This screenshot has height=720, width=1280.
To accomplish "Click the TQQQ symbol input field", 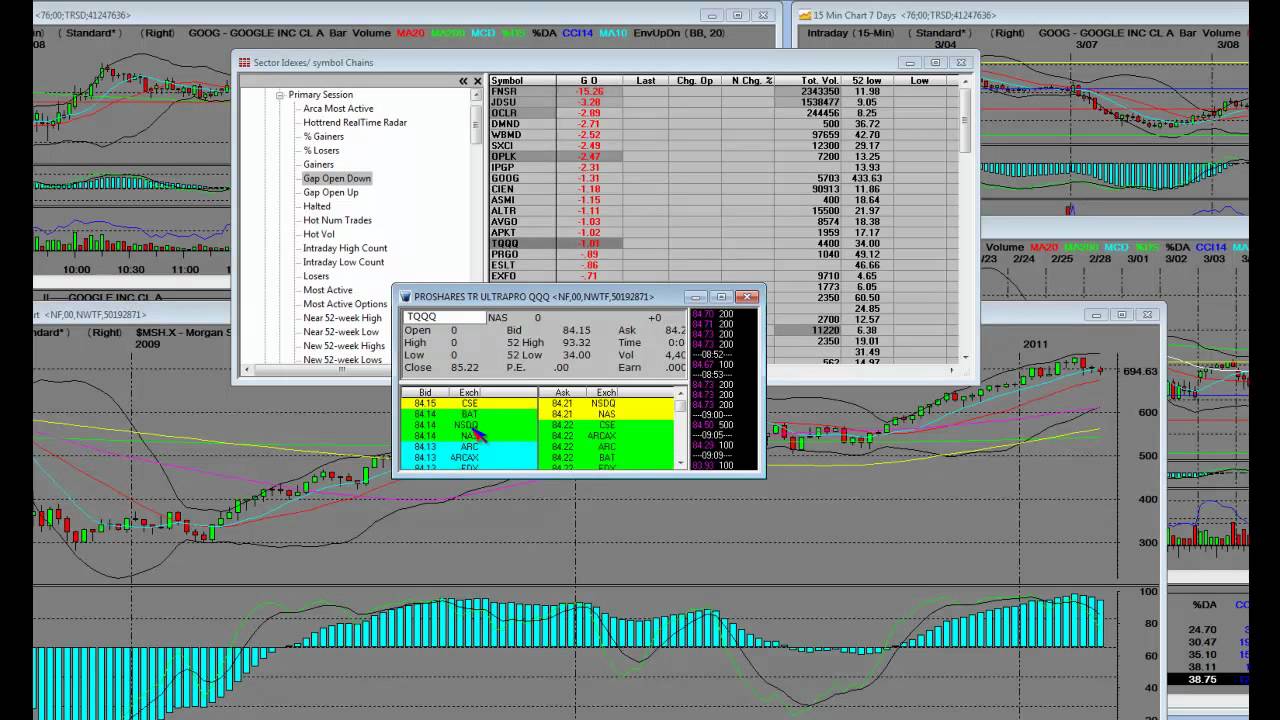I will [x=444, y=317].
